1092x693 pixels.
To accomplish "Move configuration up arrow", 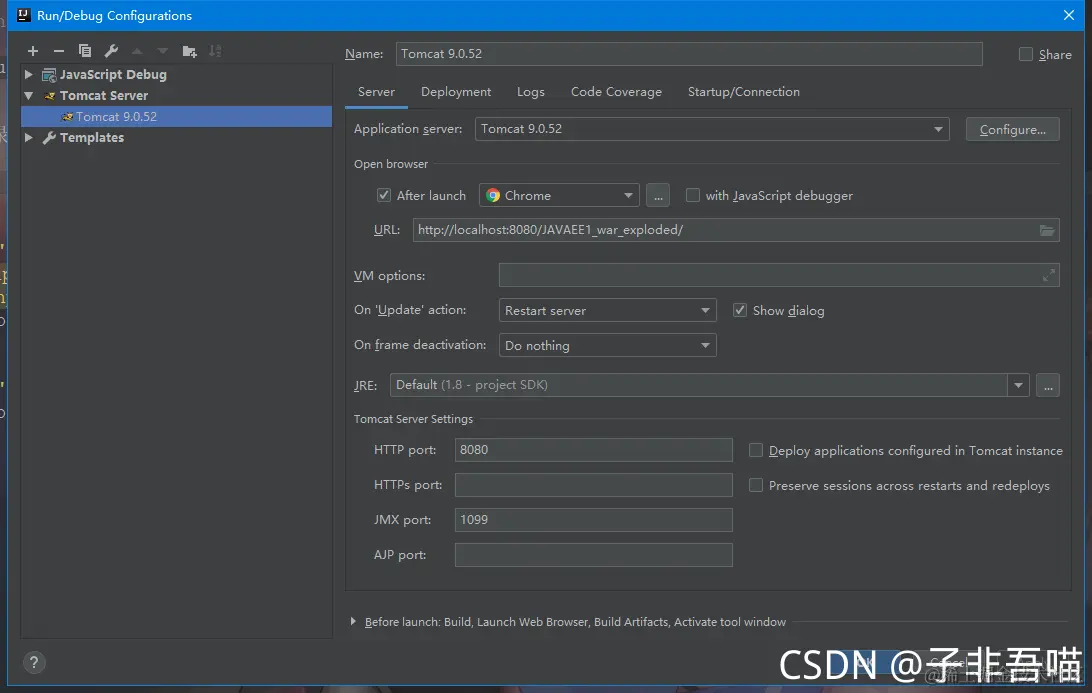I will click(x=137, y=51).
